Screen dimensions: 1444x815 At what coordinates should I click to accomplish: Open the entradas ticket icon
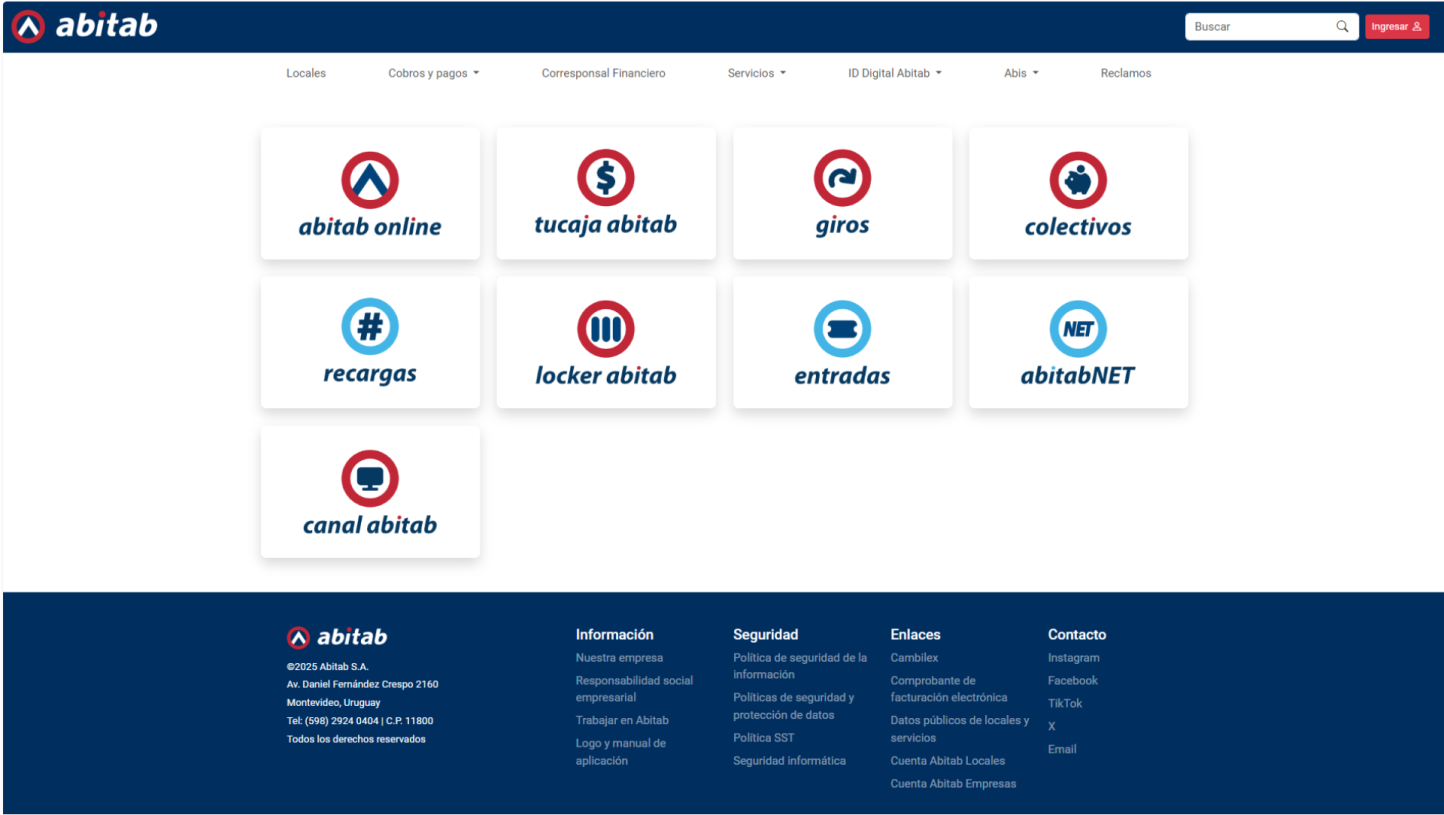pyautogui.click(x=842, y=329)
